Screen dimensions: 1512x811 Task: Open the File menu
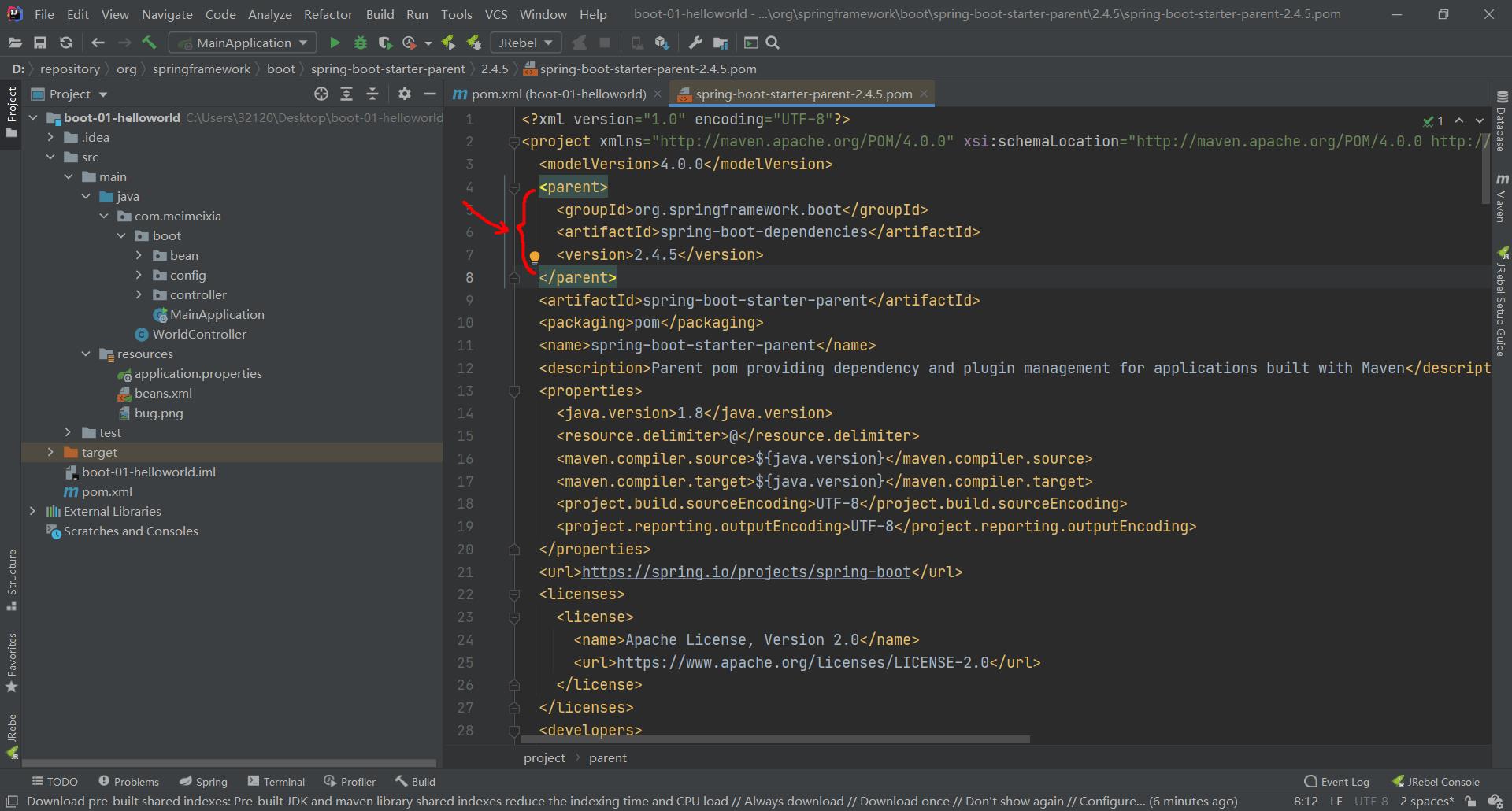44,14
